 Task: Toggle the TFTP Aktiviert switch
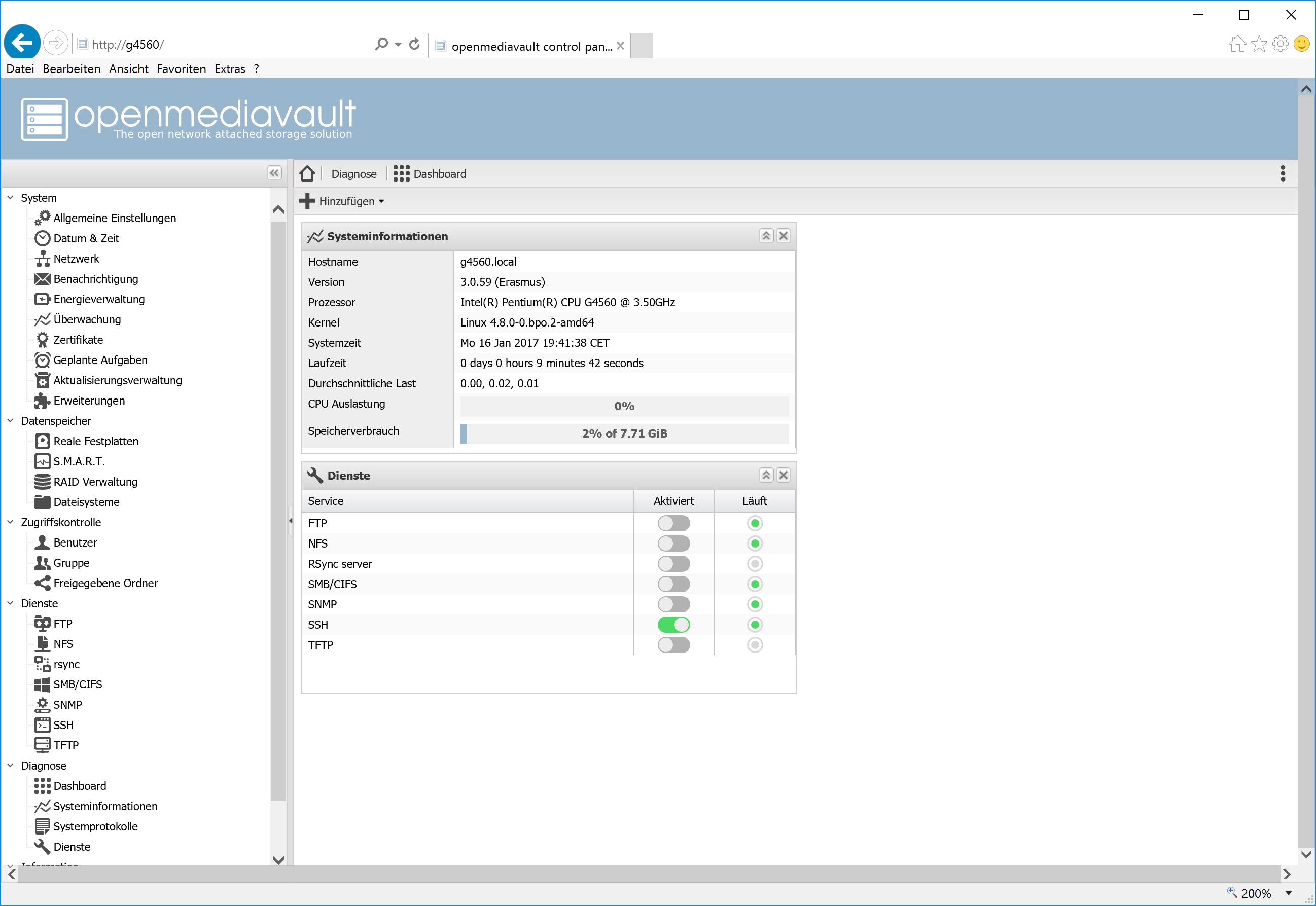click(673, 645)
